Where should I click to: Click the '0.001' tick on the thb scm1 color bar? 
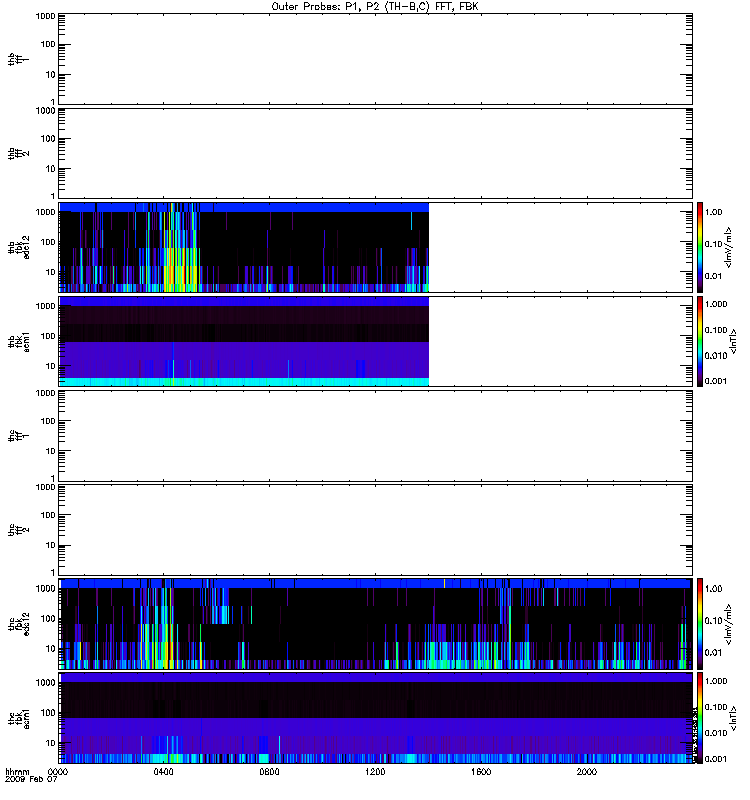tap(715, 381)
